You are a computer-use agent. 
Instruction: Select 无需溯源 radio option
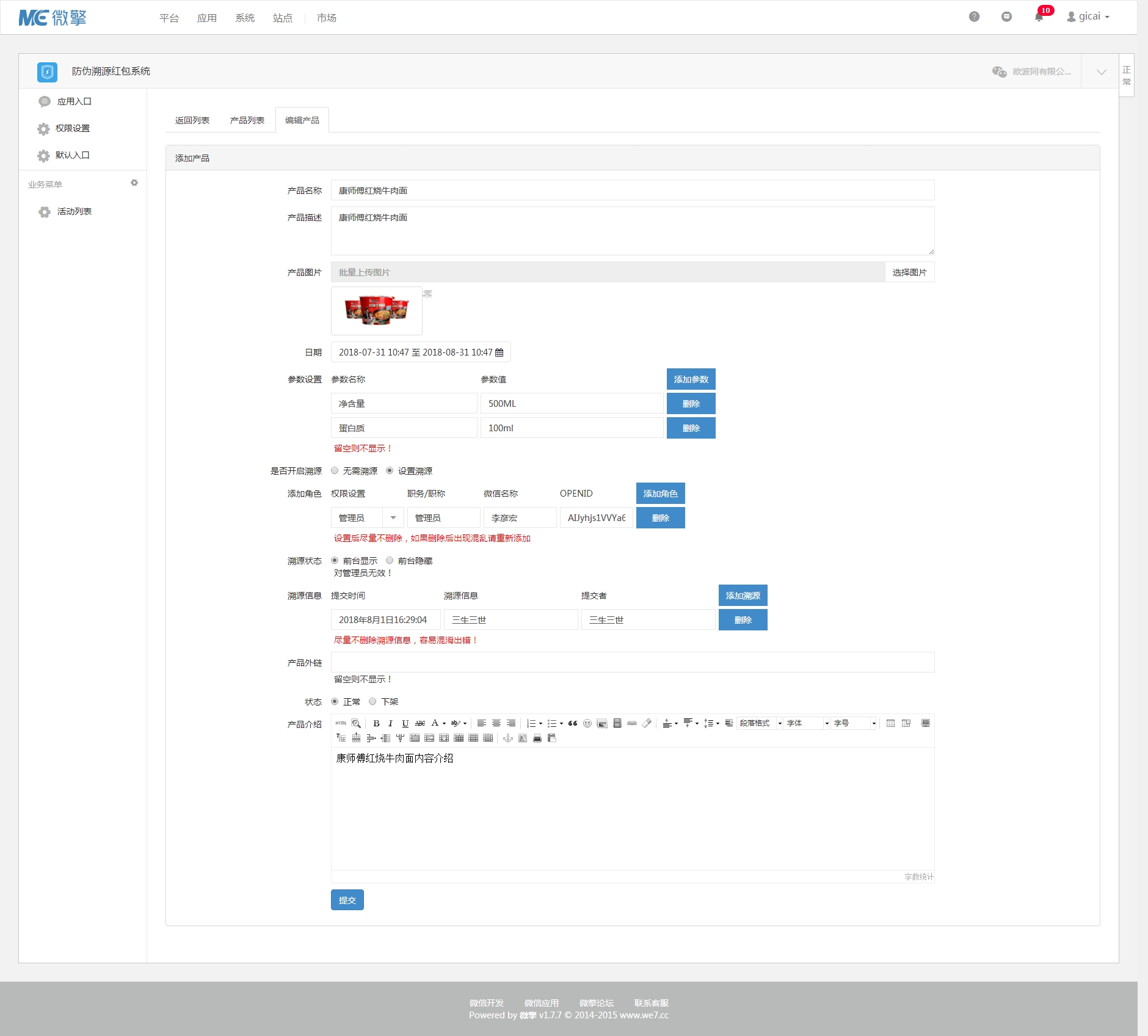335,470
